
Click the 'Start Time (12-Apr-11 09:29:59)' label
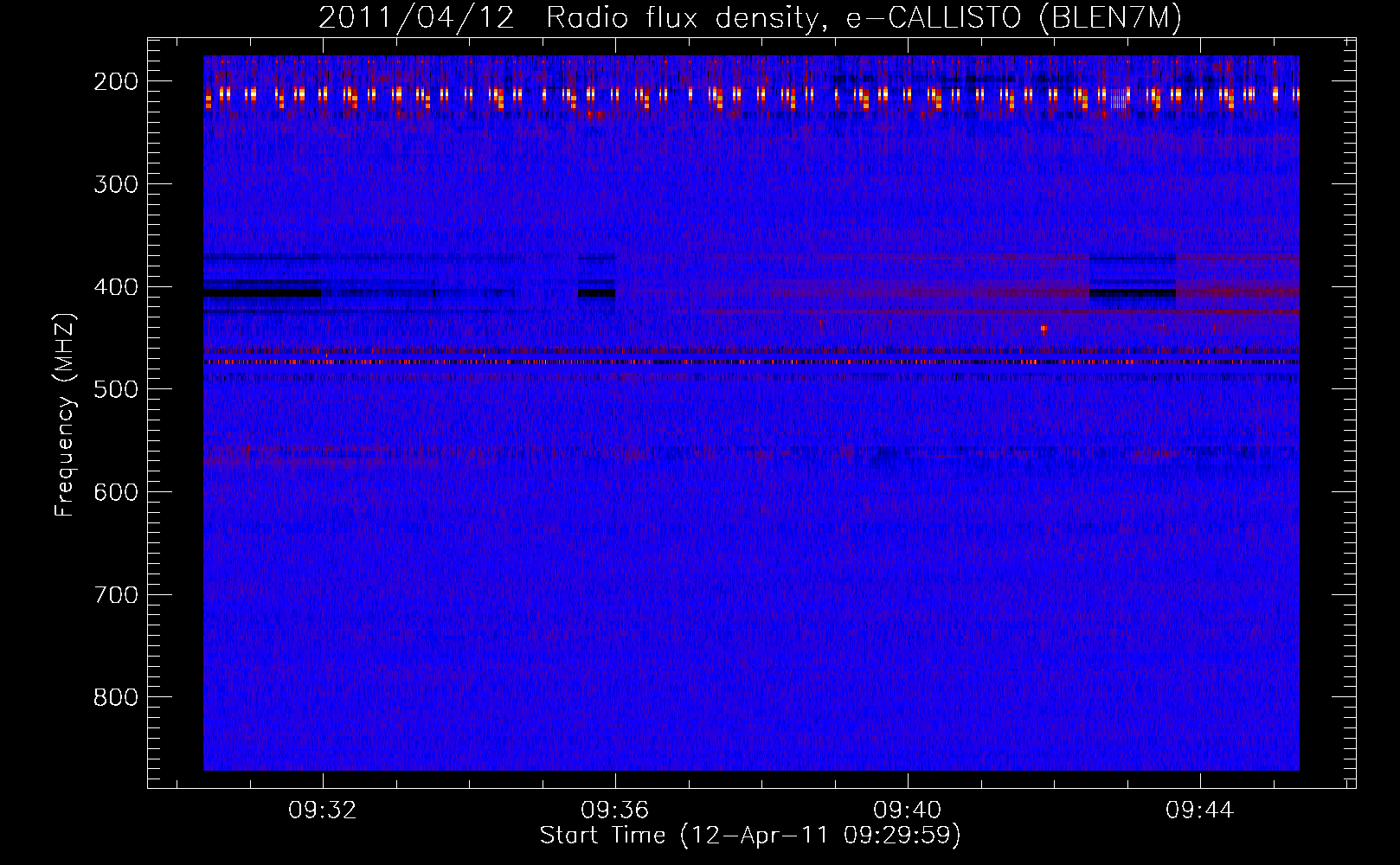[750, 836]
